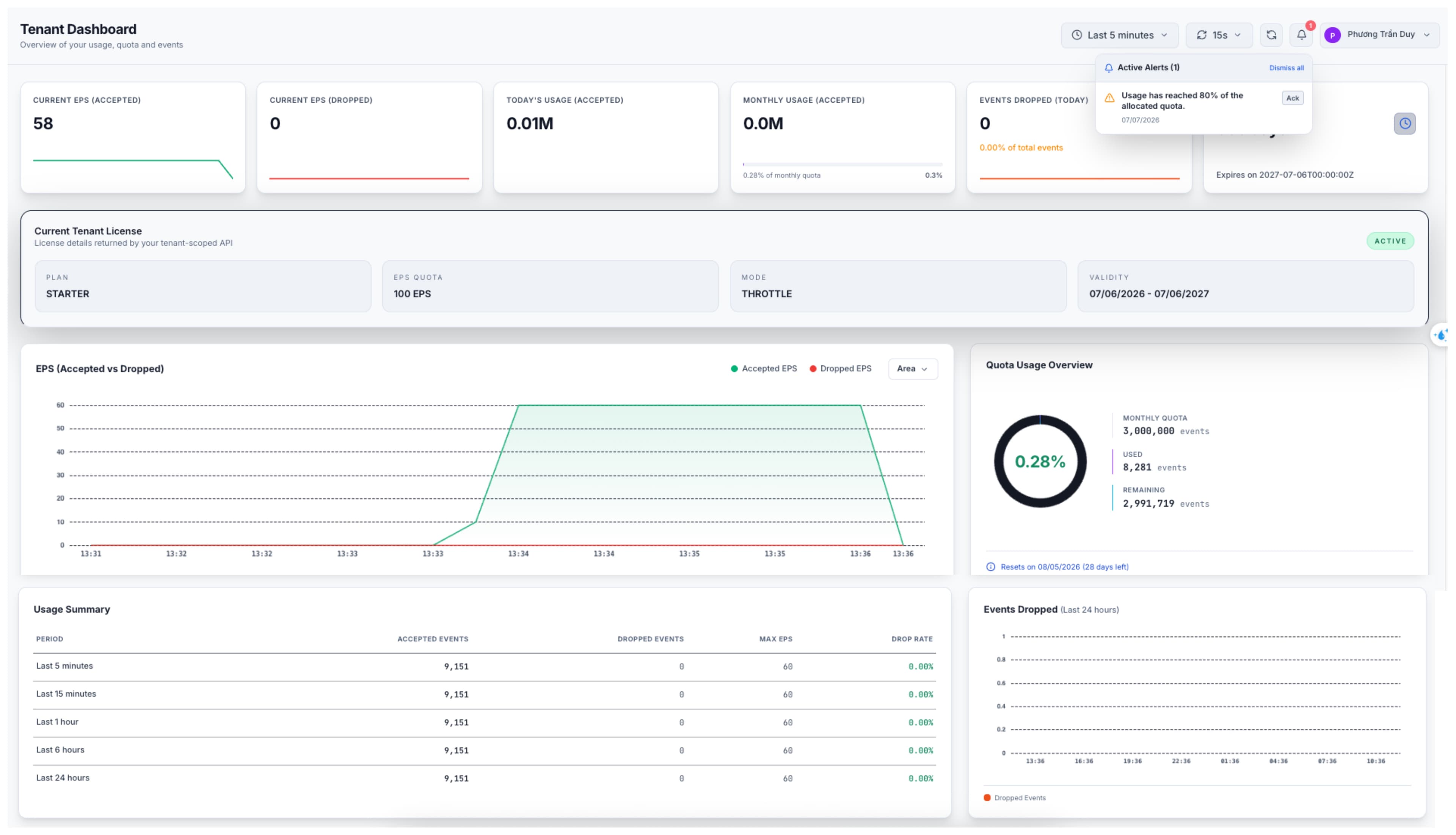Click the clock icon in license expiry card
1456x835 pixels.
1404,123
